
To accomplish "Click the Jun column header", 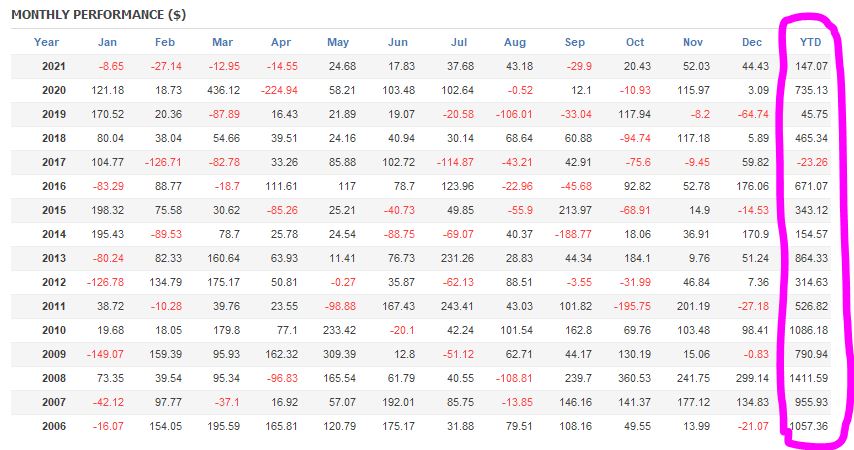I will point(398,42).
